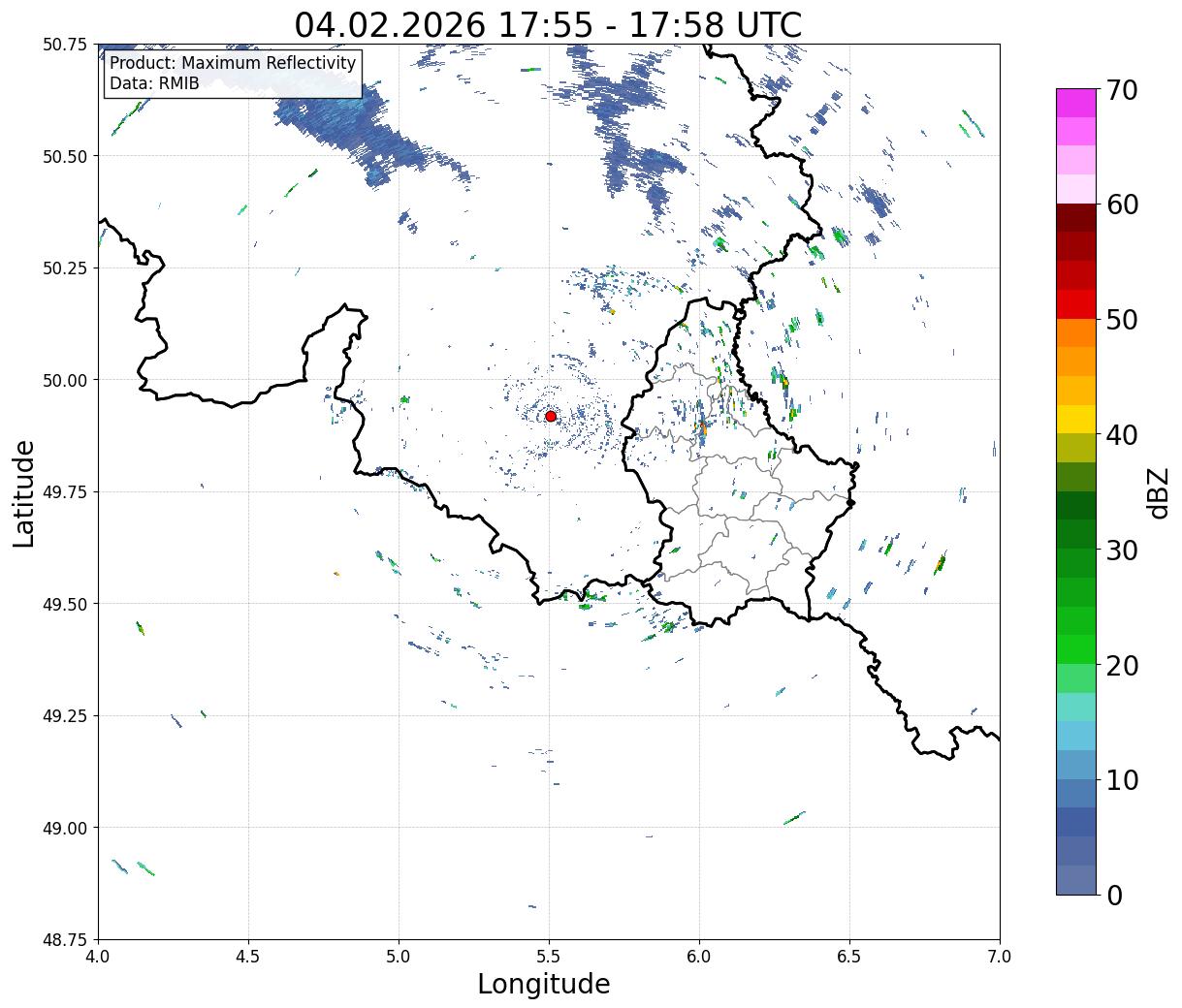The height and width of the screenshot is (1008, 1182).
Task: Click the longitude tick label 7.0
Action: coord(1000,956)
